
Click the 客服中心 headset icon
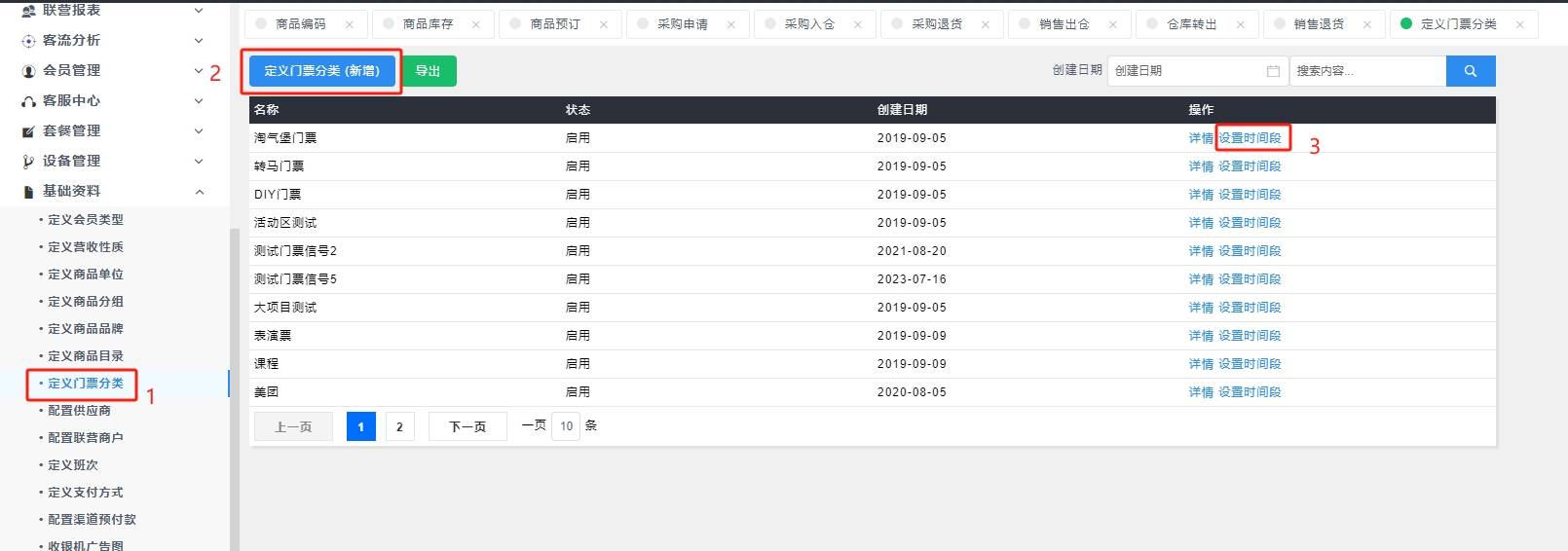[28, 101]
